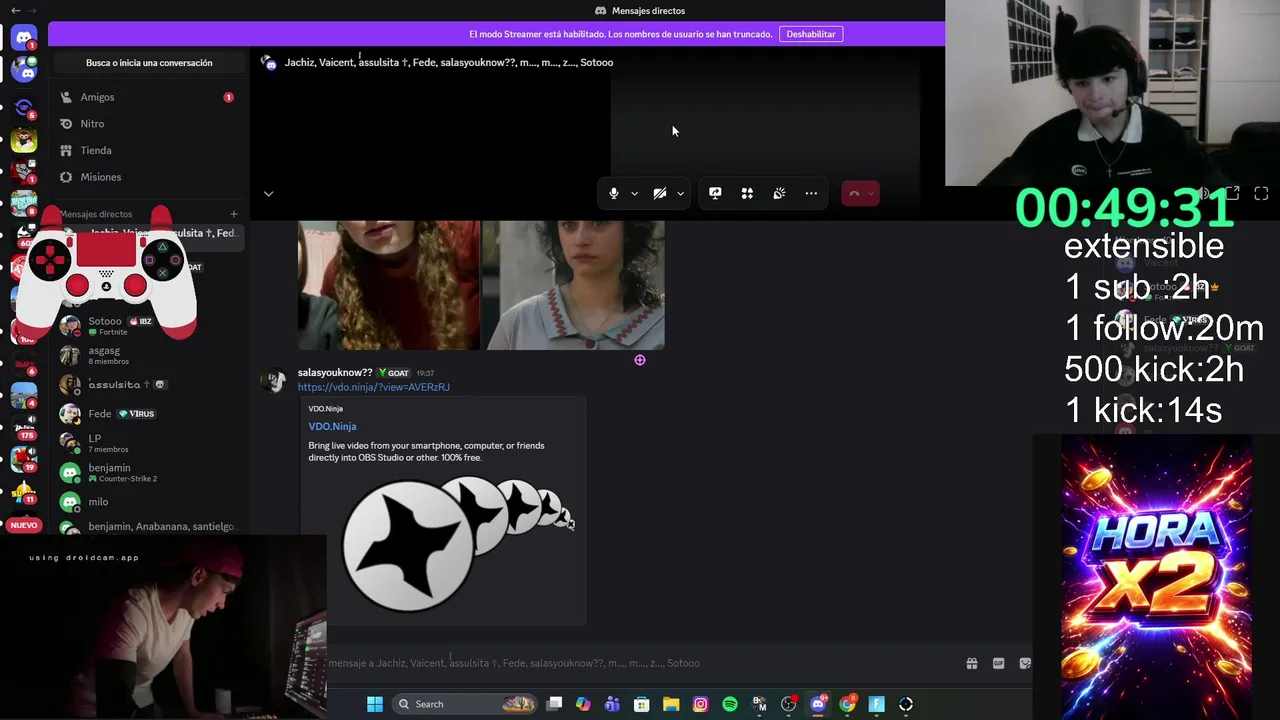The image size is (1280, 720).
Task: Switch to Discord in the taskbar
Action: 818,704
